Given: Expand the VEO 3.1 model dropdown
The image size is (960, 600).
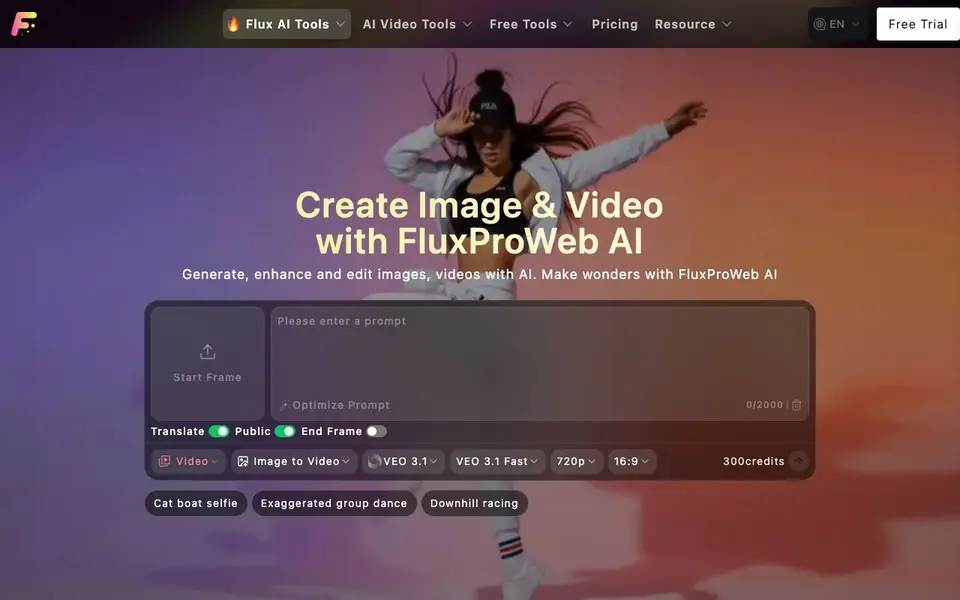Looking at the screenshot, I should 403,461.
